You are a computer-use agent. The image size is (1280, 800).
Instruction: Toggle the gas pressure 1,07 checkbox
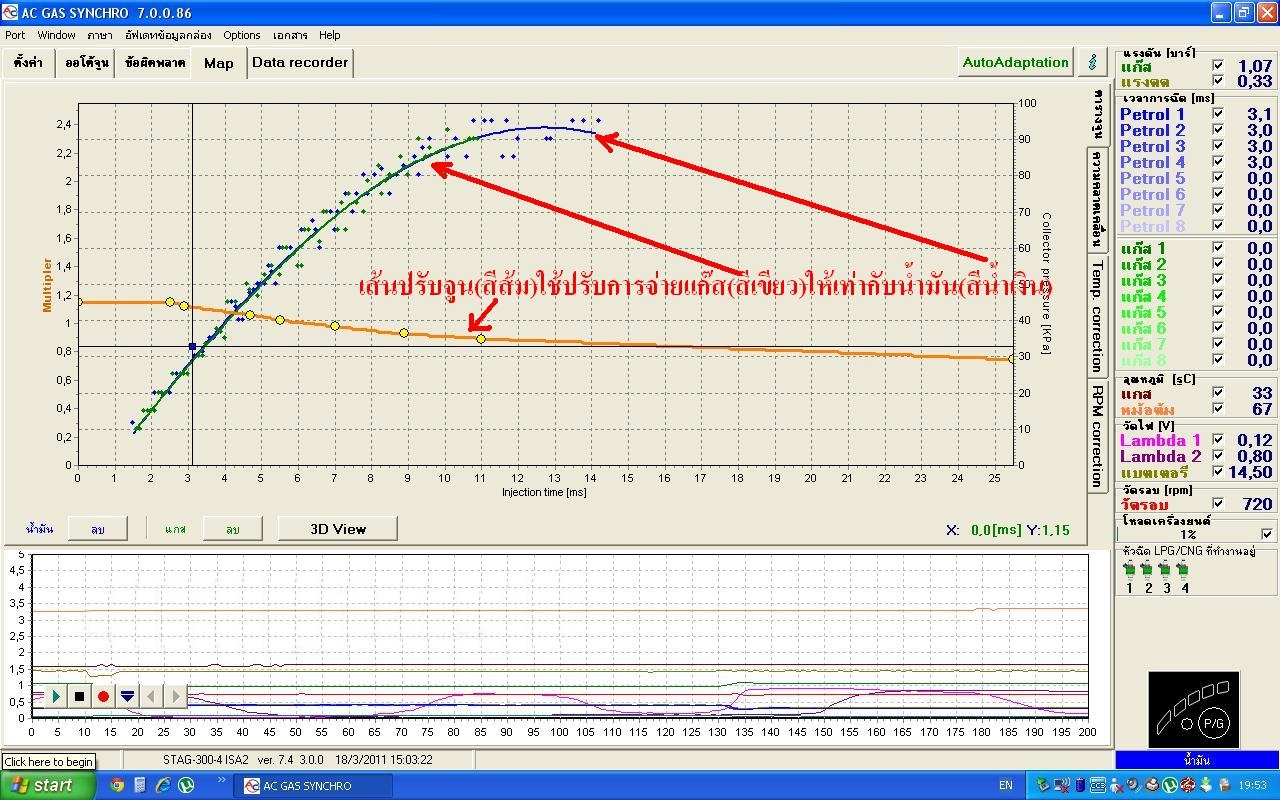point(1217,66)
